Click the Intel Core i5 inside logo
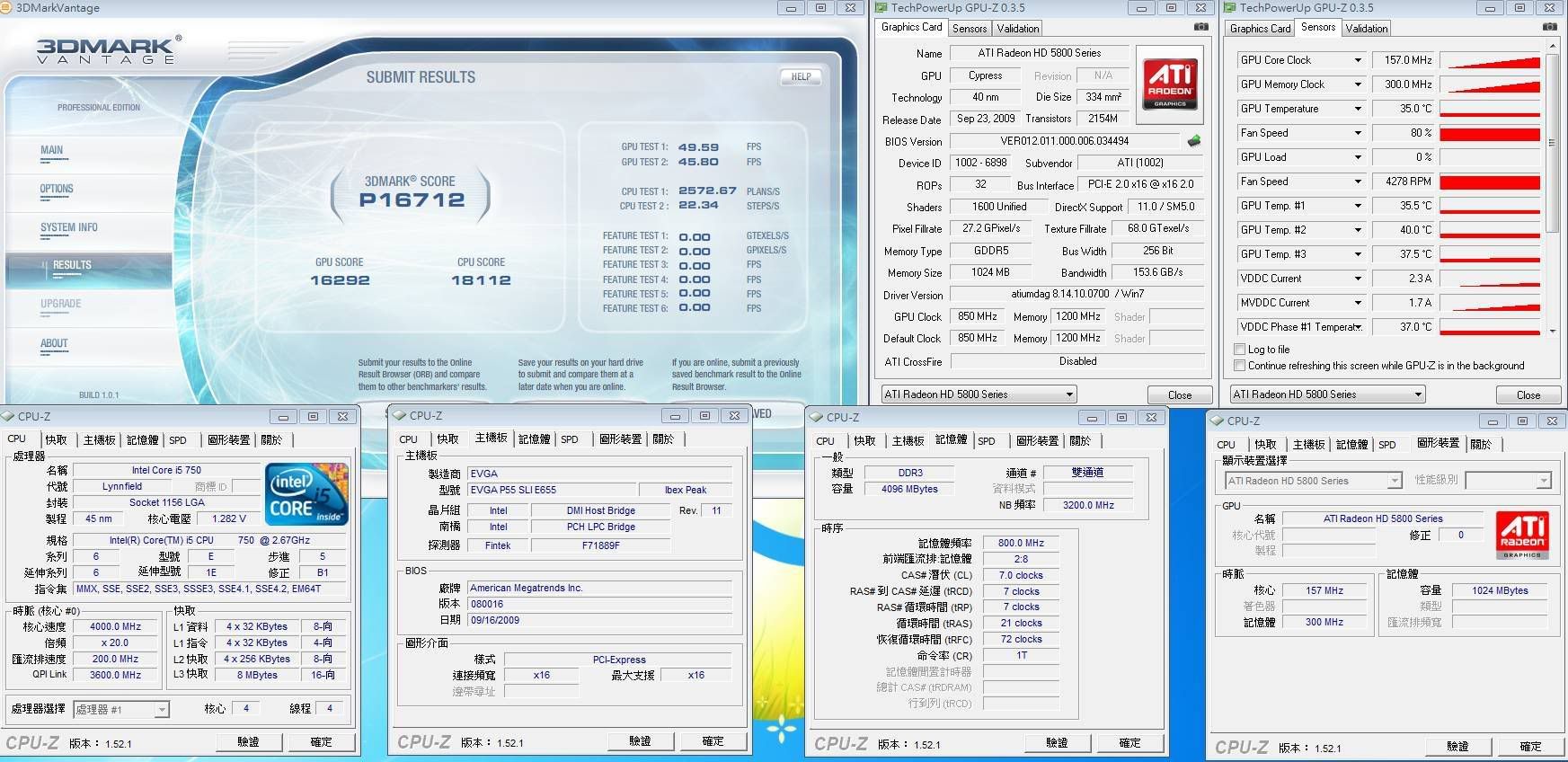 pyautogui.click(x=306, y=494)
